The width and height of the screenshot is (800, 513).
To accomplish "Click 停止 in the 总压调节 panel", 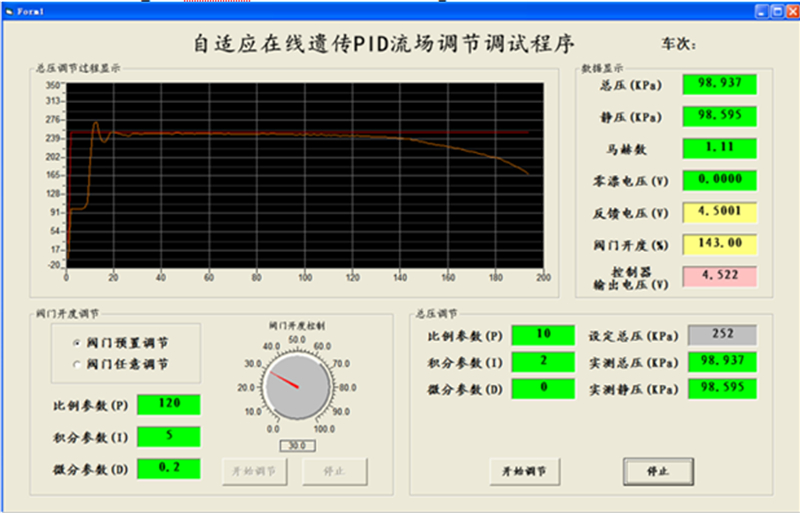I will [x=658, y=470].
